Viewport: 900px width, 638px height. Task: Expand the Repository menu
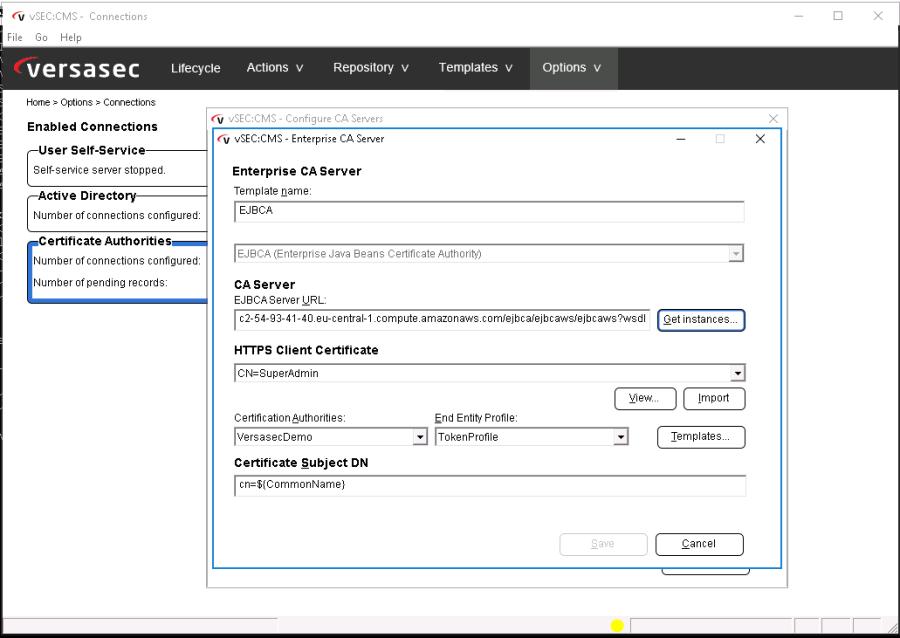[371, 68]
